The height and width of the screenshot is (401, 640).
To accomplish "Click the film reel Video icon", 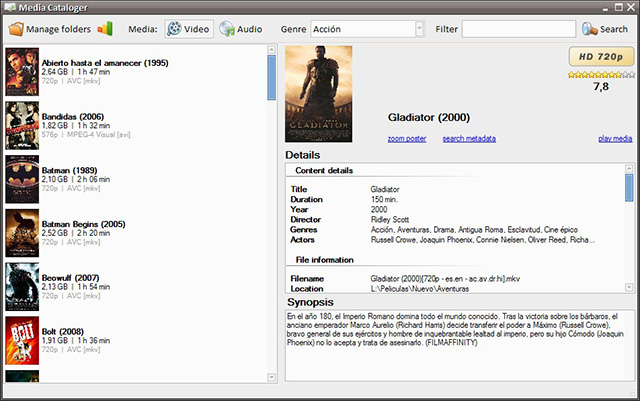I will [174, 29].
